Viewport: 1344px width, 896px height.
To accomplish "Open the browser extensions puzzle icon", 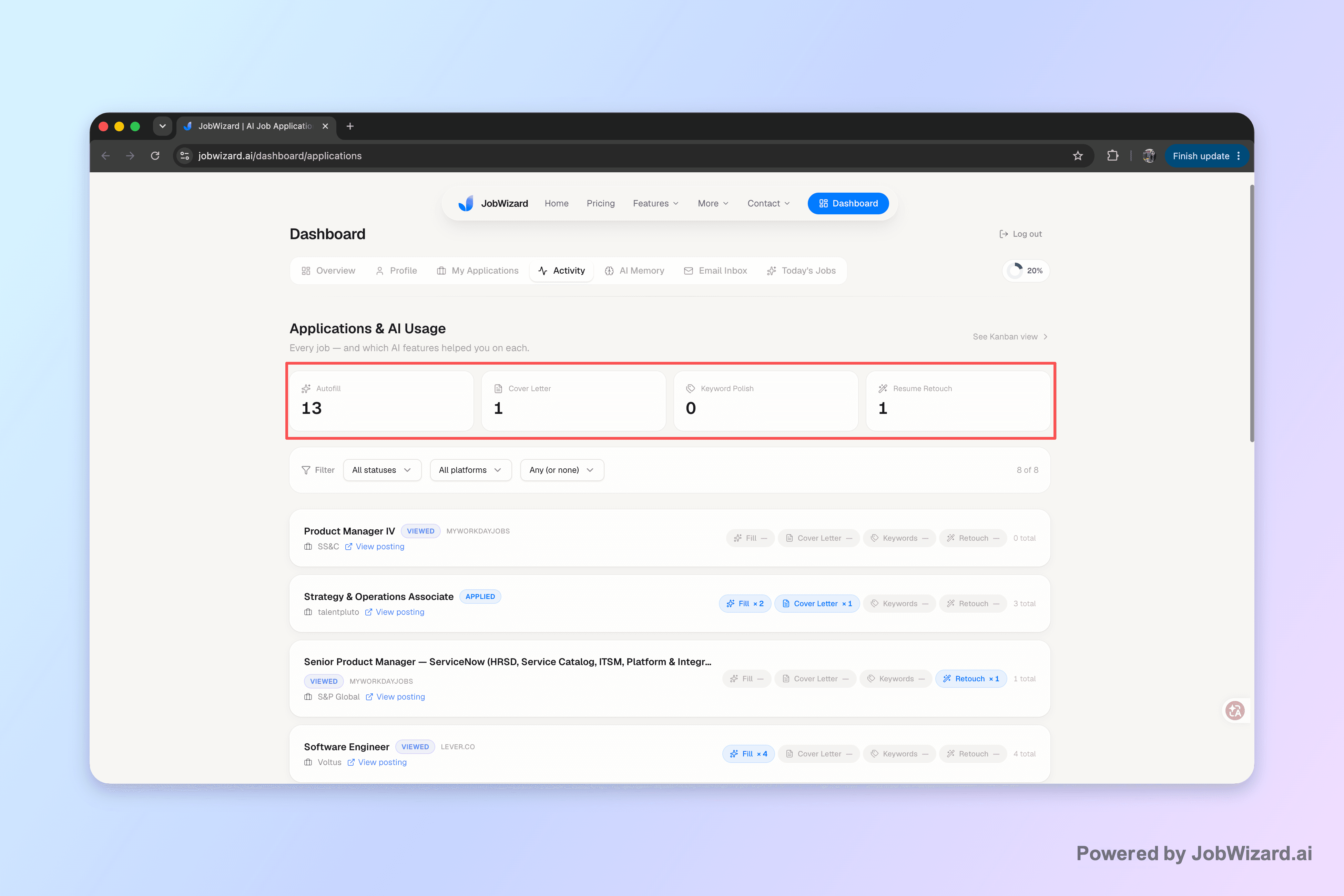I will (1112, 156).
